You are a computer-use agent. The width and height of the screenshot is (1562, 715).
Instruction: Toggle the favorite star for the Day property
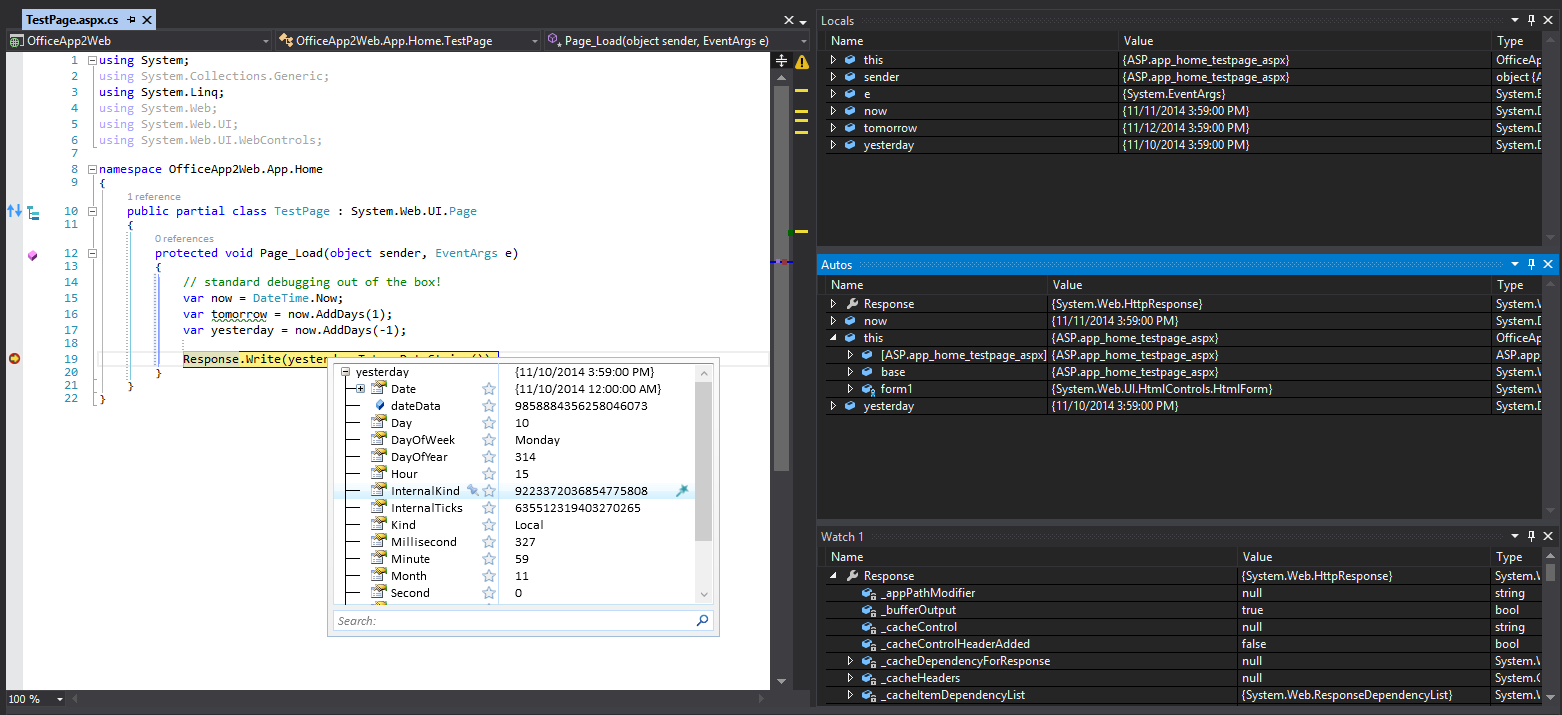pyautogui.click(x=487, y=422)
